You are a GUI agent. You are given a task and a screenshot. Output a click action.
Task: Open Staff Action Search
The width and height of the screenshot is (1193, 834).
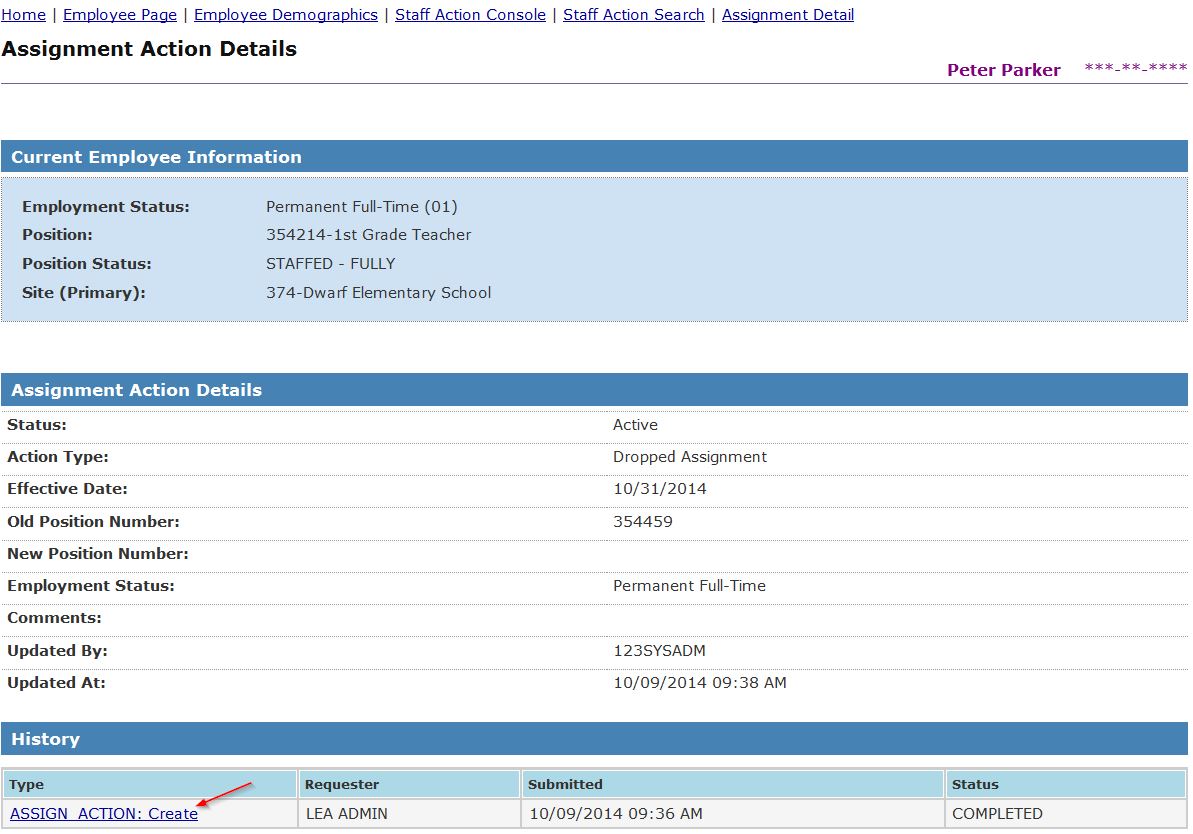point(633,14)
